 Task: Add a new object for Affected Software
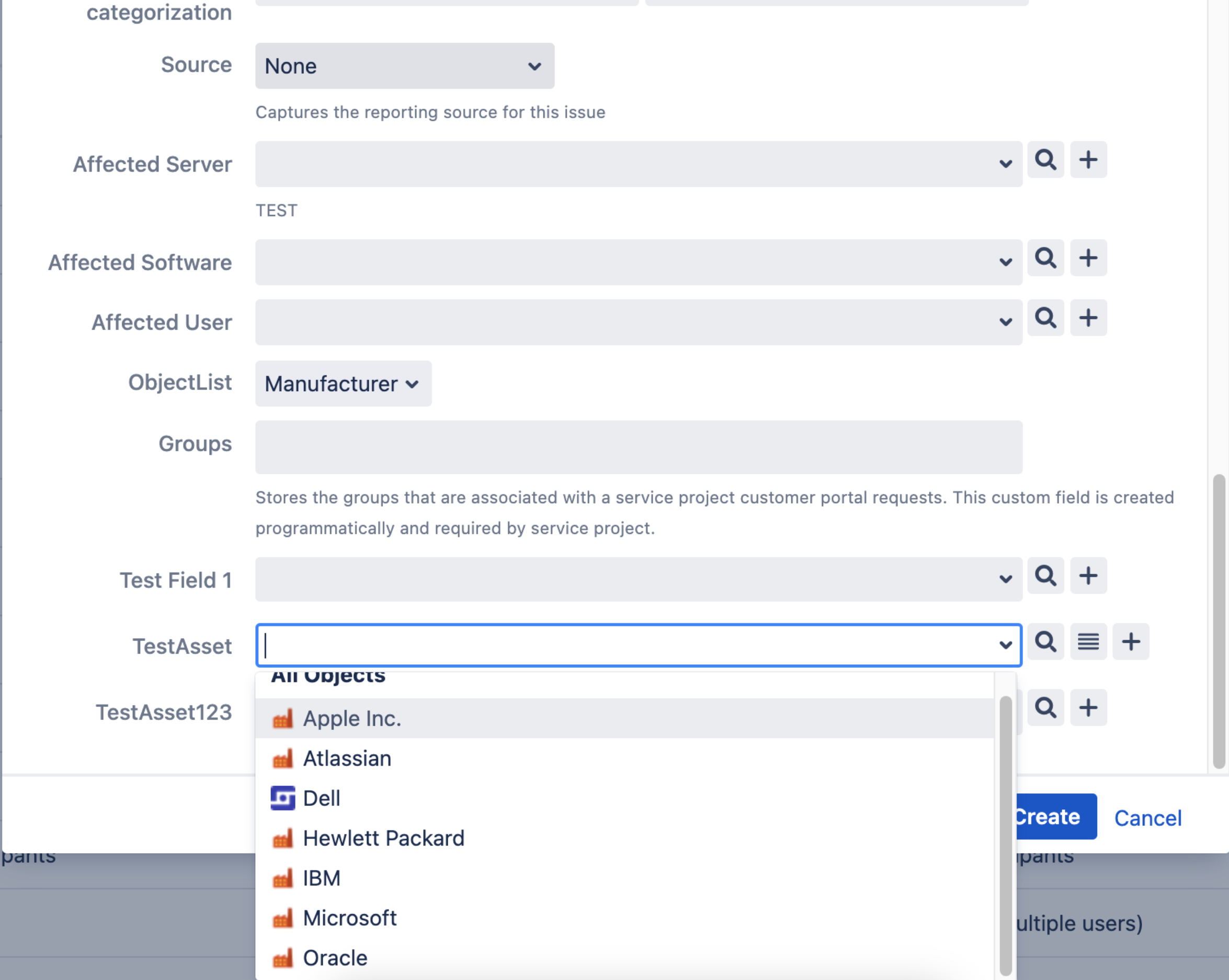point(1088,258)
